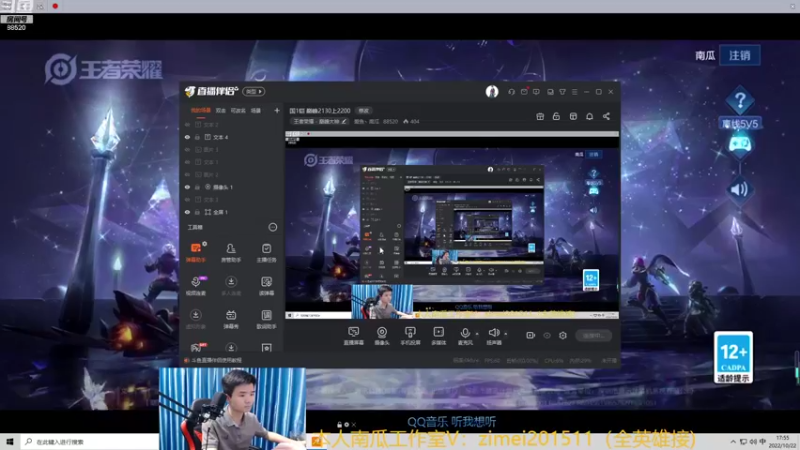Open hamburger menu in streaming app title bar

click(574, 92)
